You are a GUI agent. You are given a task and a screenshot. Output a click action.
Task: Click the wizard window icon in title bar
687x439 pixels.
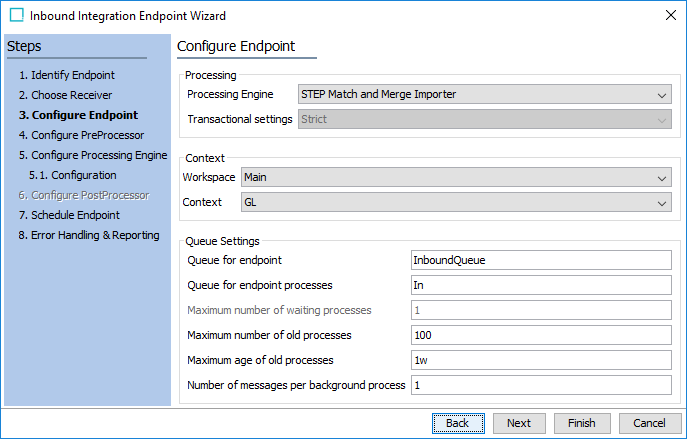pyautogui.click(x=17, y=15)
